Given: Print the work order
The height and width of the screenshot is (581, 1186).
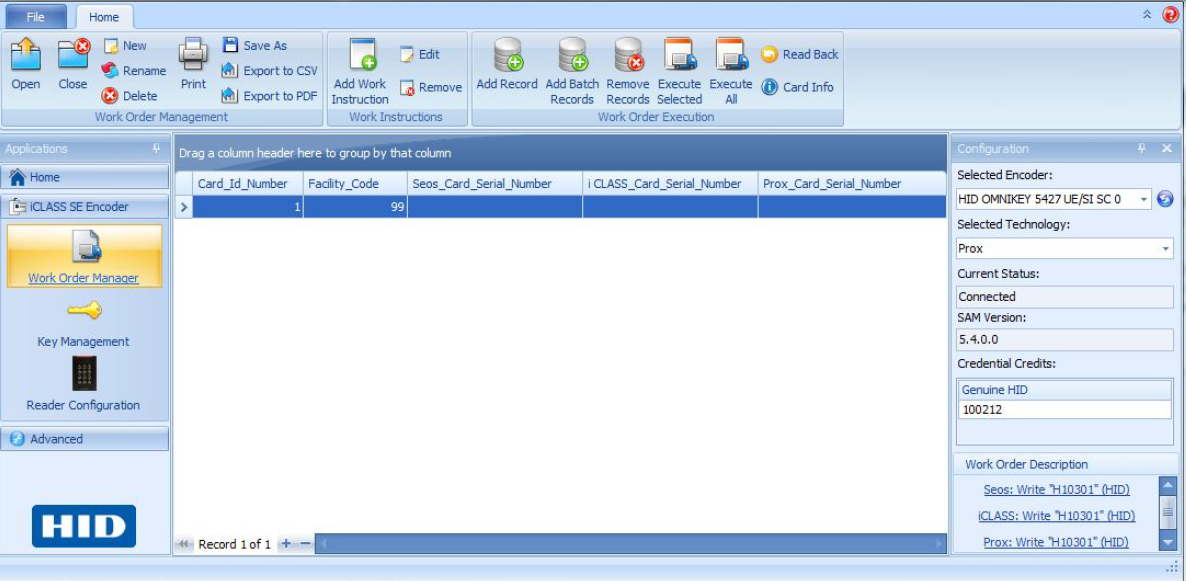Looking at the screenshot, I should tap(193, 64).
